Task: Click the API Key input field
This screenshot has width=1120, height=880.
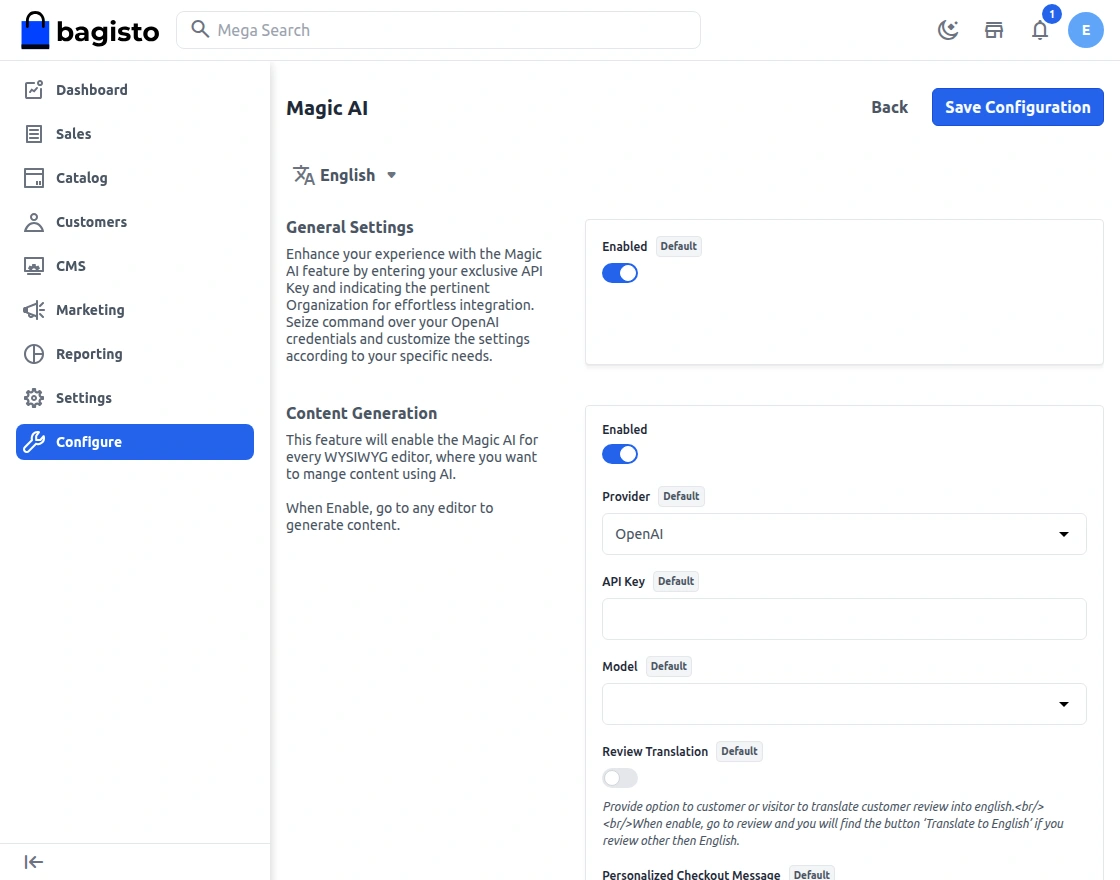Action: coord(843,619)
